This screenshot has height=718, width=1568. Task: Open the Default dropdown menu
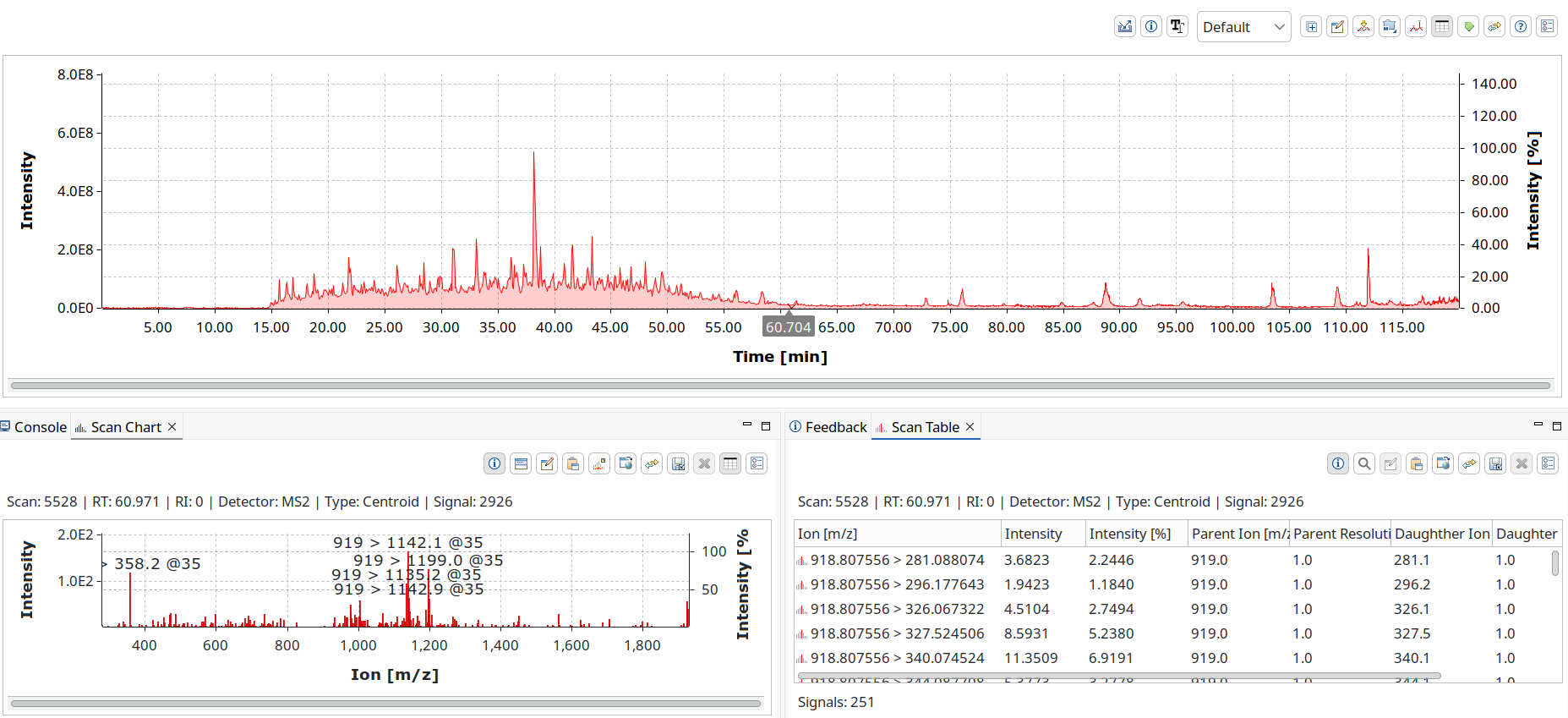pos(1243,27)
